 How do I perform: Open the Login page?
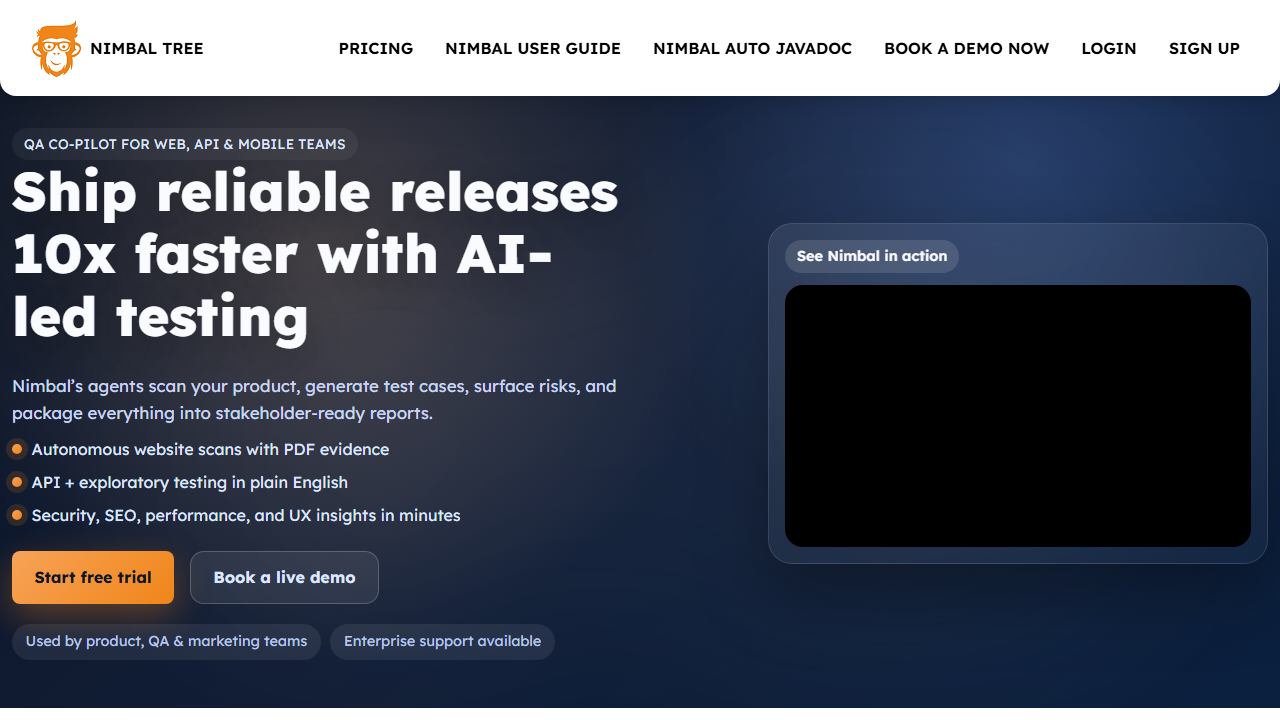tap(1108, 48)
